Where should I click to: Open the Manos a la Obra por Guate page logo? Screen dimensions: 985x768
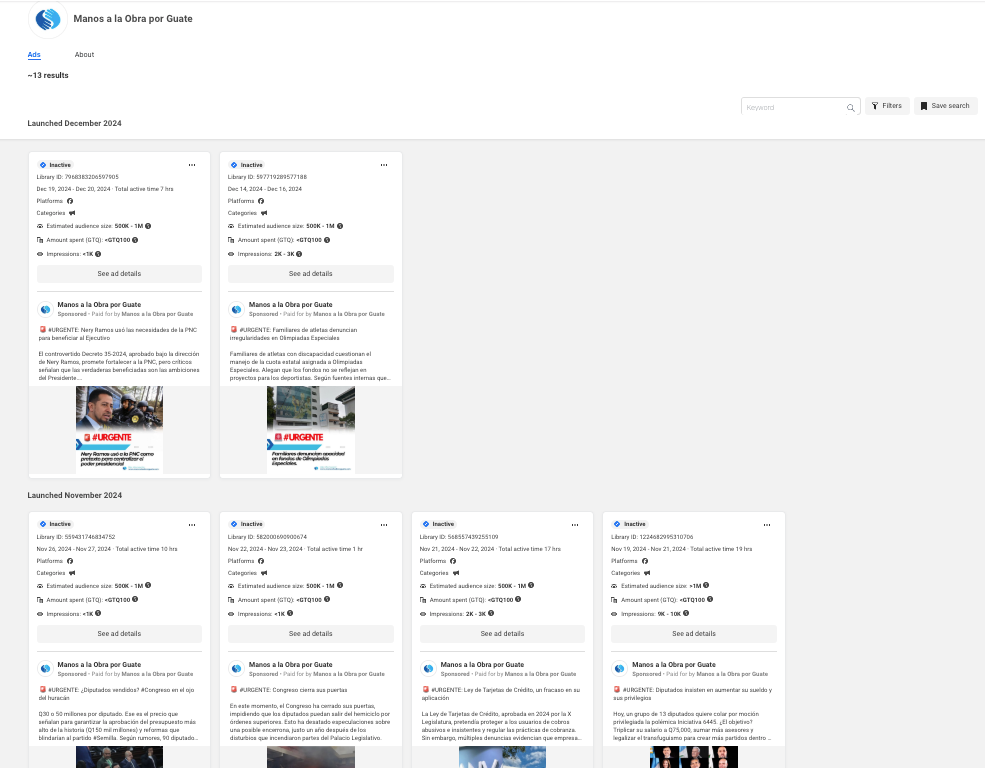[x=48, y=19]
